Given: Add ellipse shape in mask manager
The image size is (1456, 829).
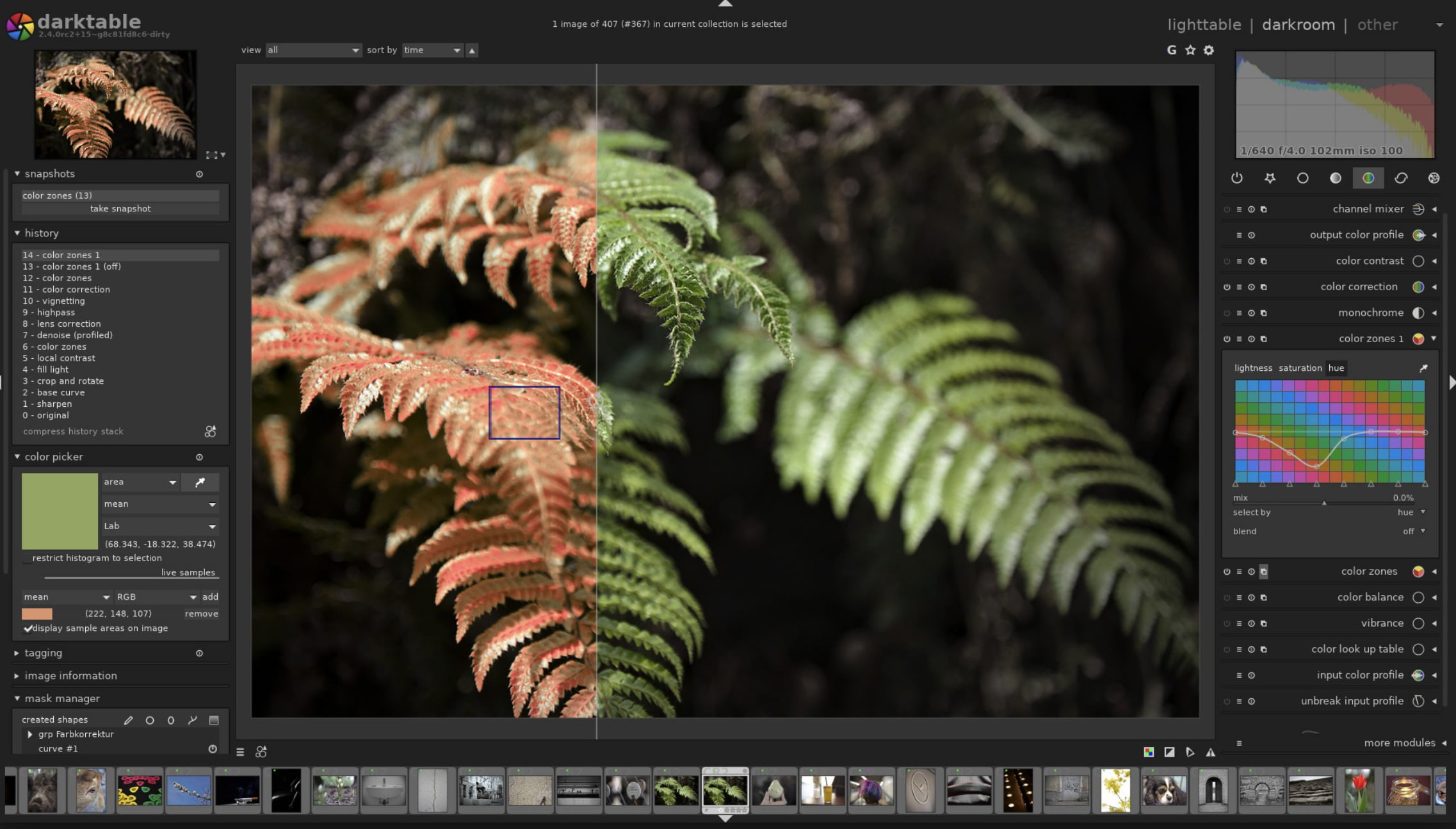Looking at the screenshot, I should pyautogui.click(x=171, y=720).
